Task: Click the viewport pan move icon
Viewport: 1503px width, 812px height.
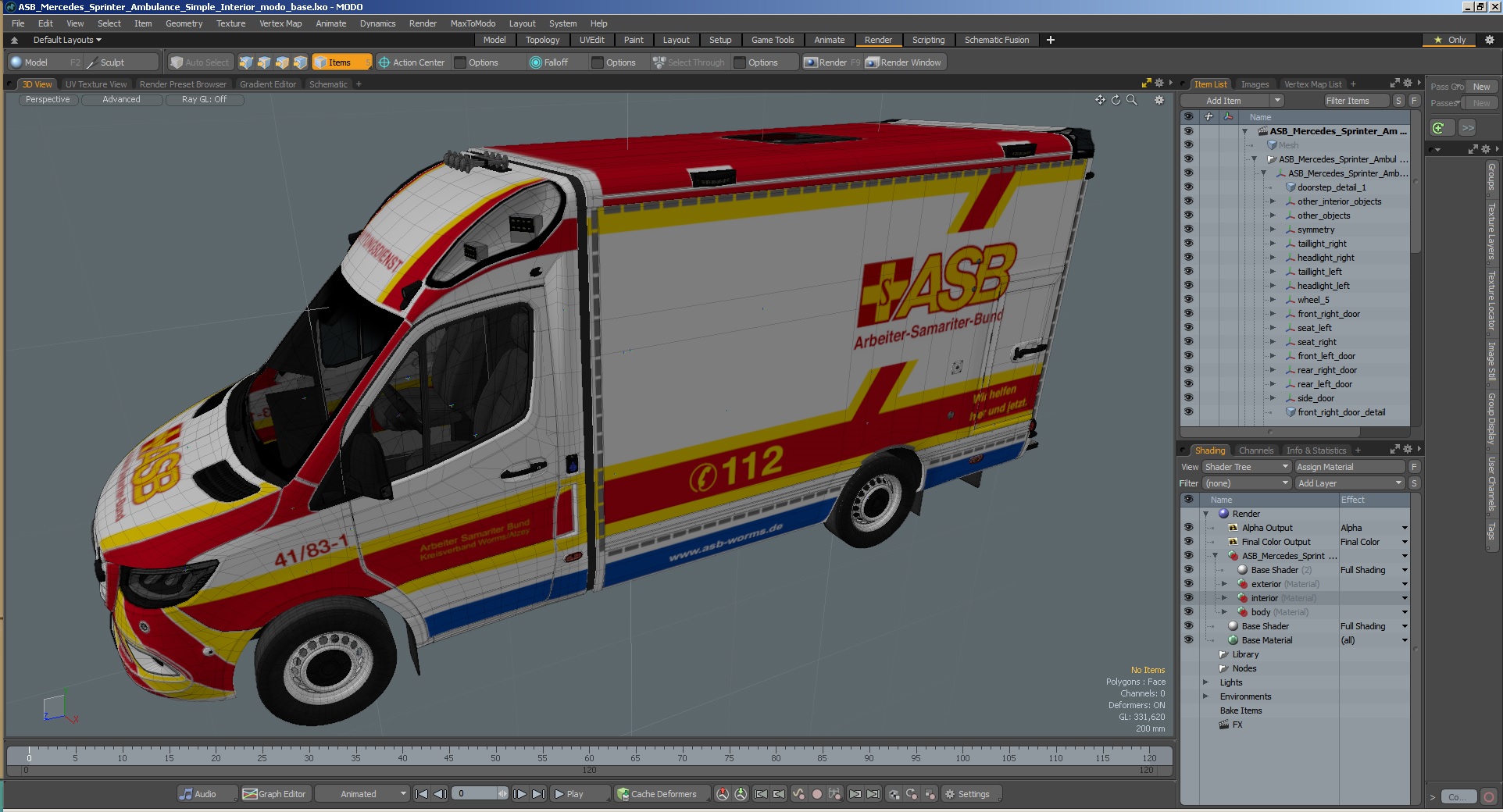Action: [1100, 100]
